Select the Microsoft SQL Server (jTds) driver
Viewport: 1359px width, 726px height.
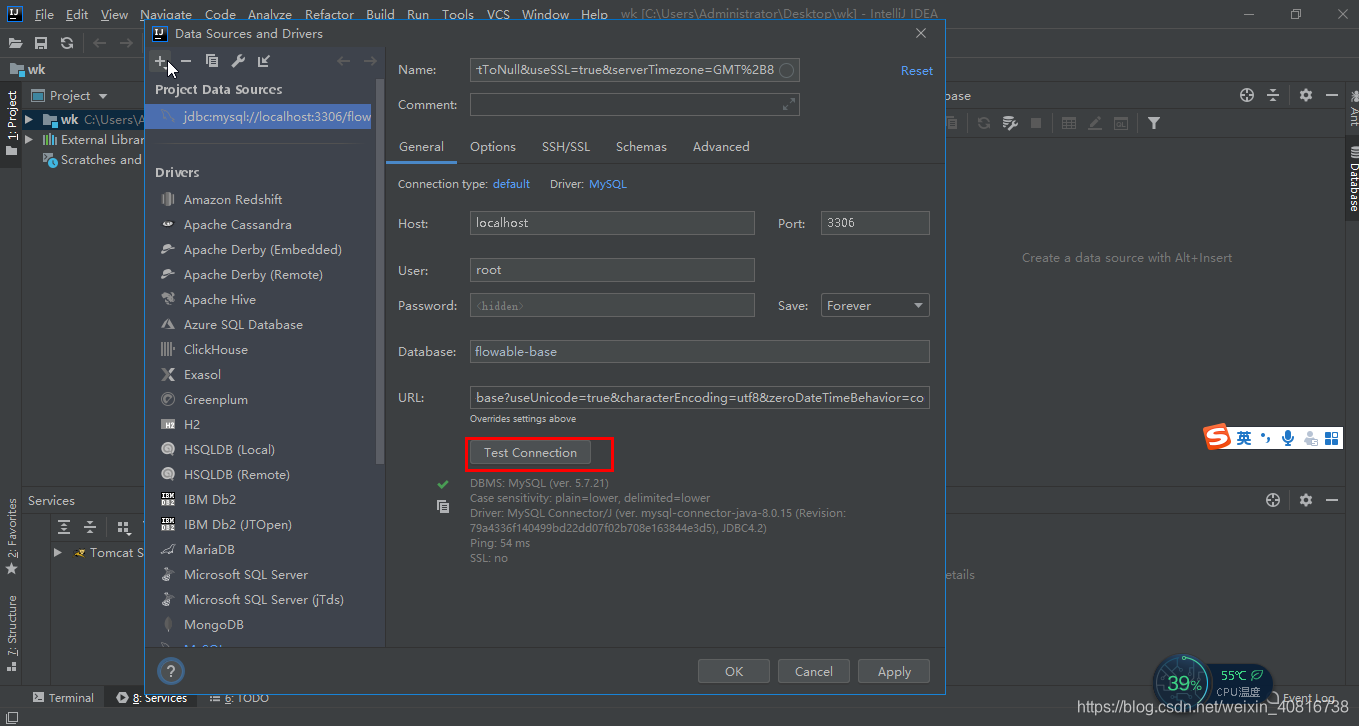[265, 599]
